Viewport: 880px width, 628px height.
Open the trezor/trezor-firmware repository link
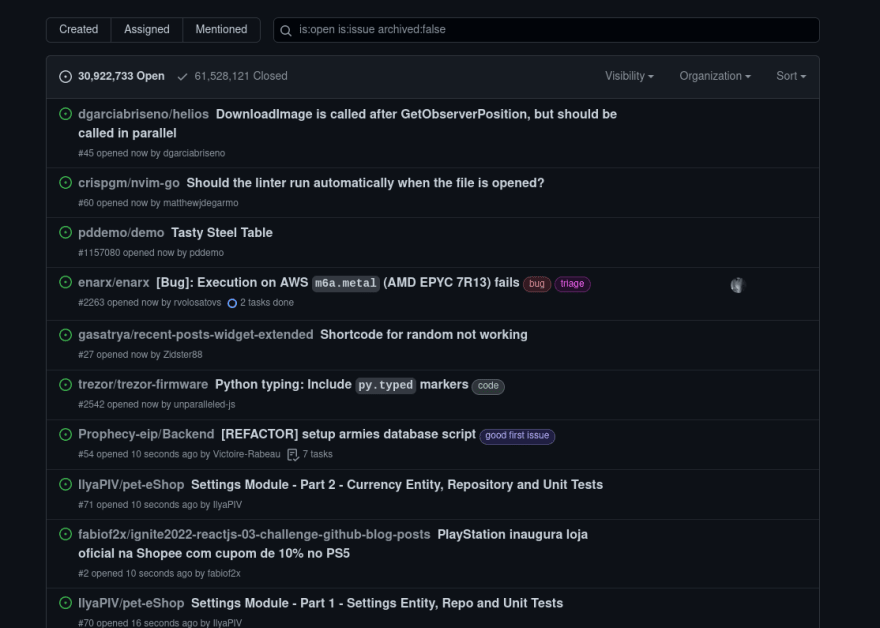point(143,384)
